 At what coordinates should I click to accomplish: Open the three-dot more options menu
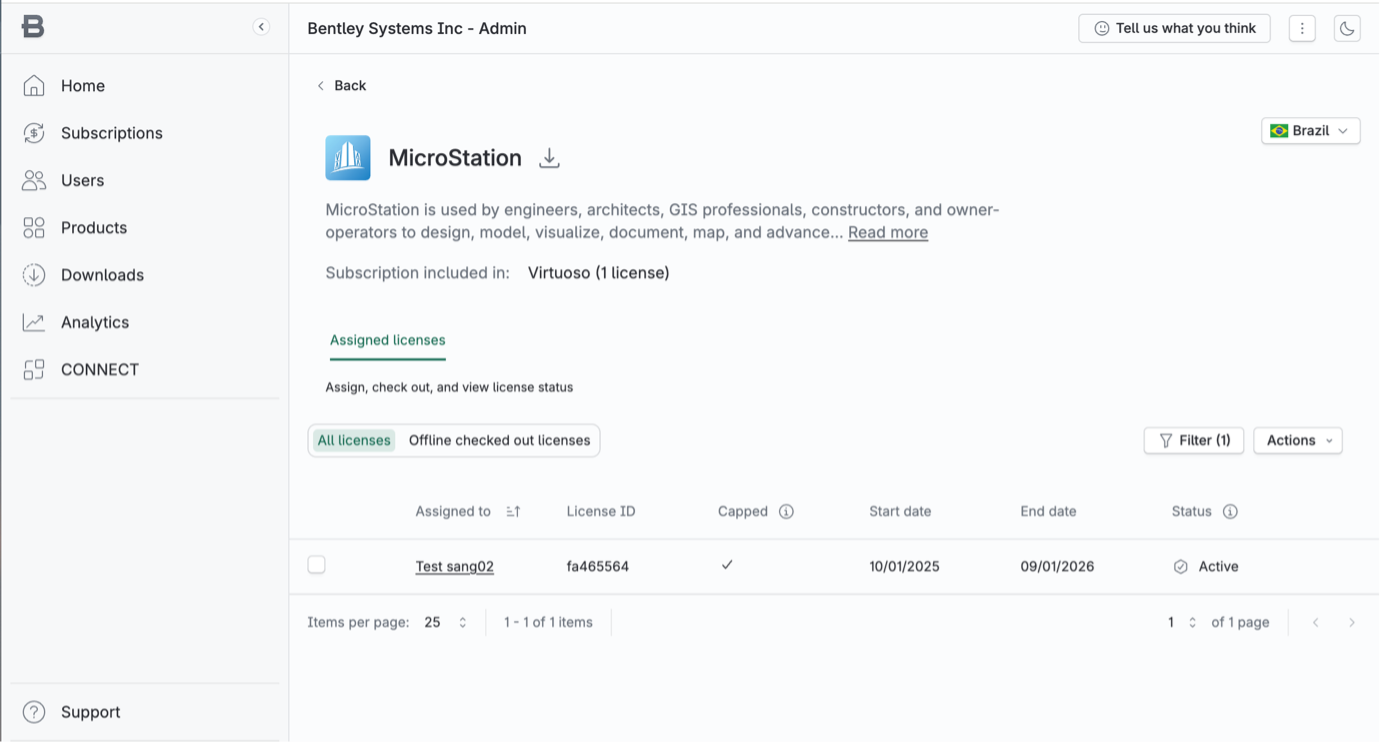(x=1302, y=28)
